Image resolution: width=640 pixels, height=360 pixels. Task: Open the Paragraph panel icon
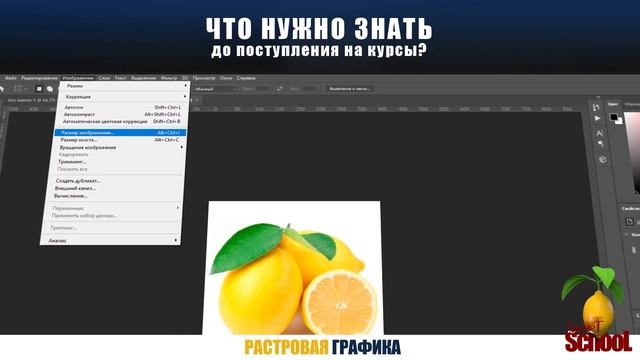click(600, 144)
